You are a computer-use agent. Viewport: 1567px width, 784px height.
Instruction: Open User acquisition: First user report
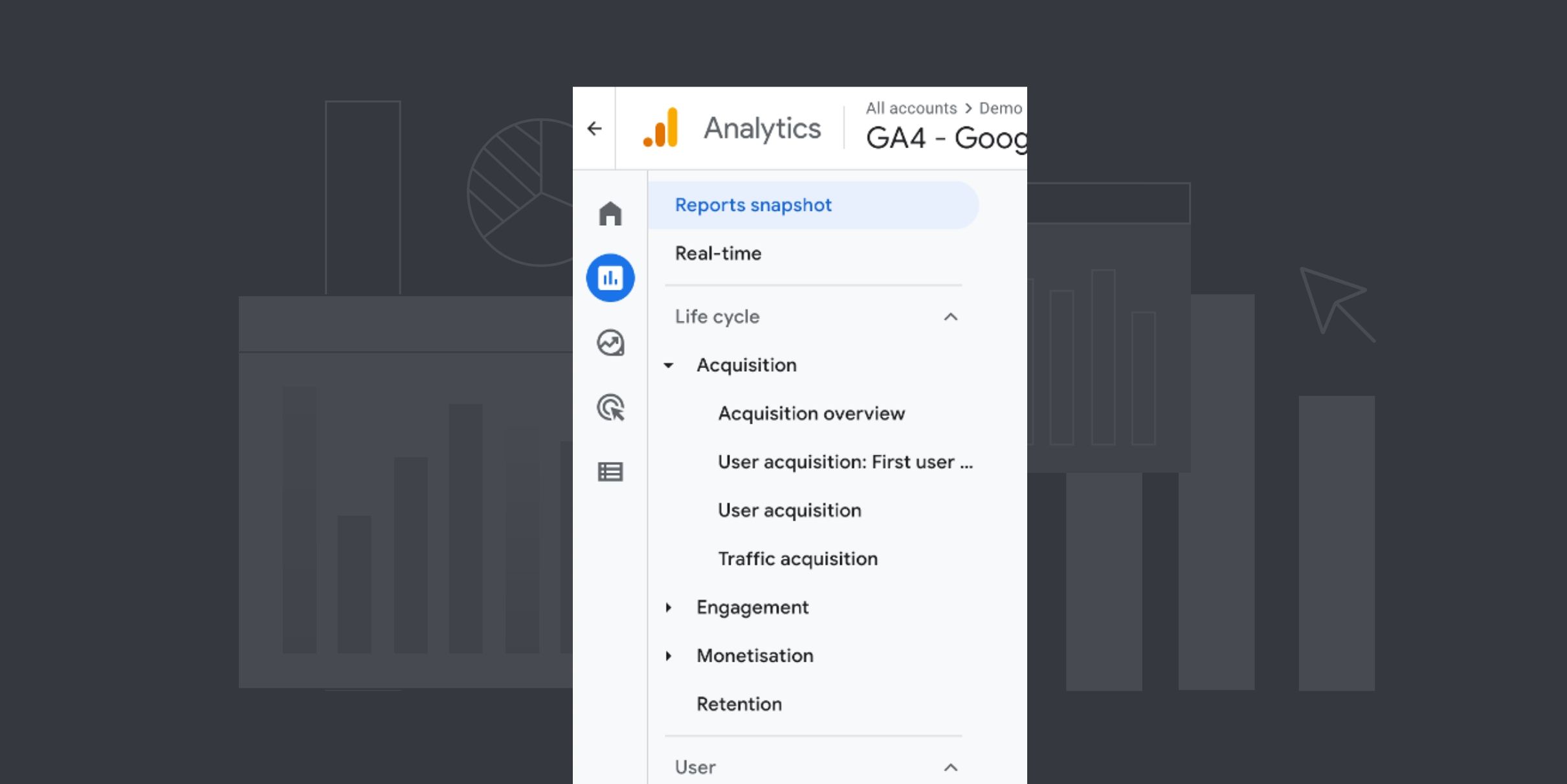tap(845, 462)
